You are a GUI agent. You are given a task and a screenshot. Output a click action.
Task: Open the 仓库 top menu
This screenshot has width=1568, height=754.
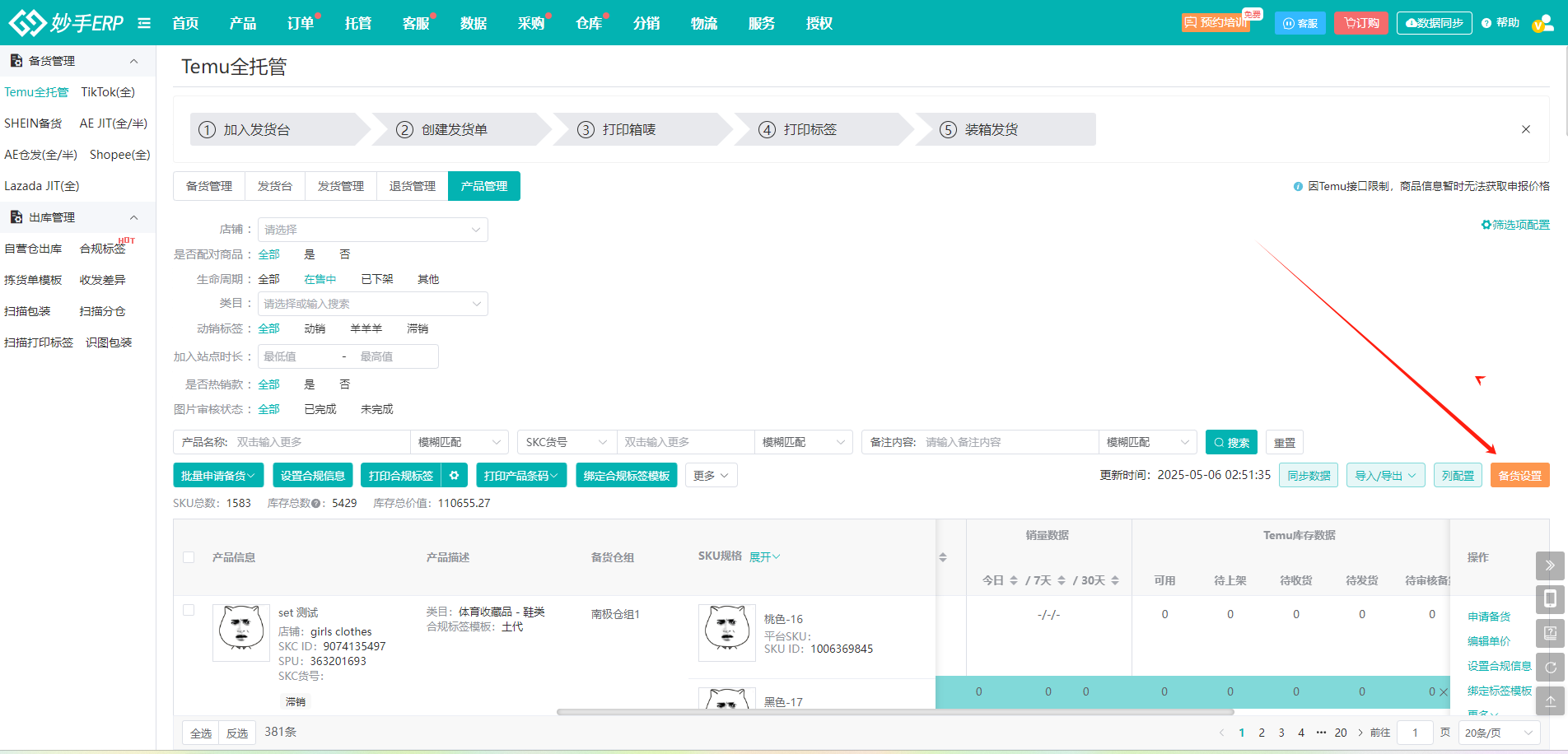click(x=589, y=23)
